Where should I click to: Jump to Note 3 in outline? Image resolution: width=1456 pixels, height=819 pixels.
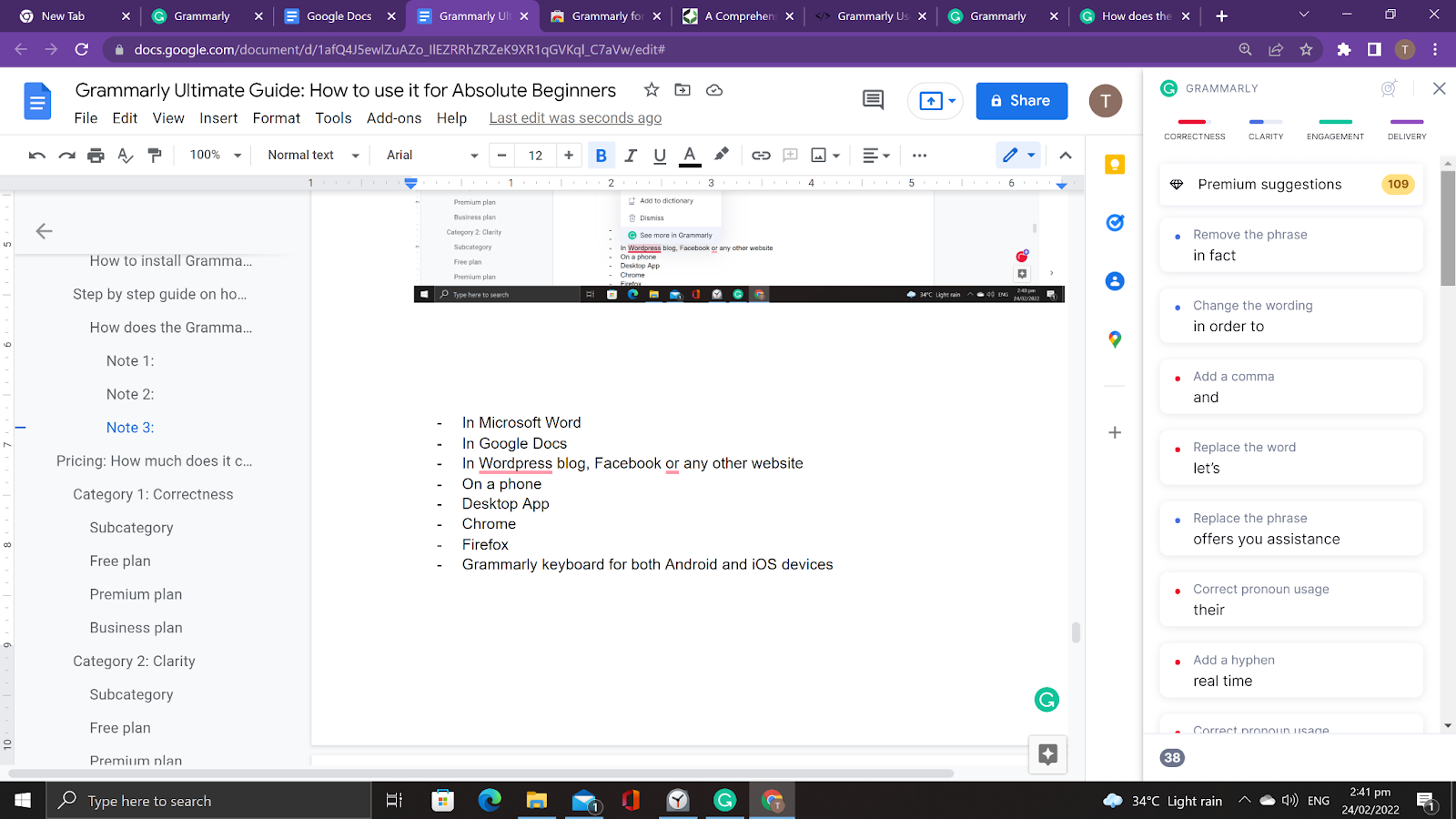(x=130, y=428)
